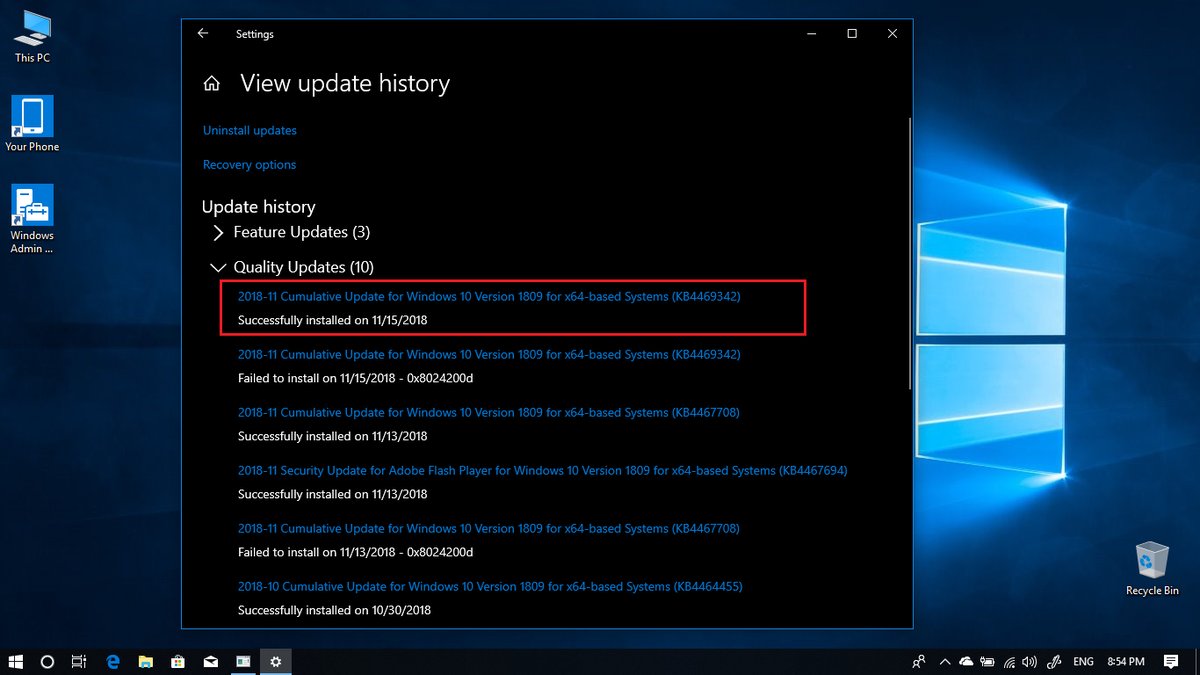Open the Recovery options link
The image size is (1200, 675).
click(x=249, y=164)
